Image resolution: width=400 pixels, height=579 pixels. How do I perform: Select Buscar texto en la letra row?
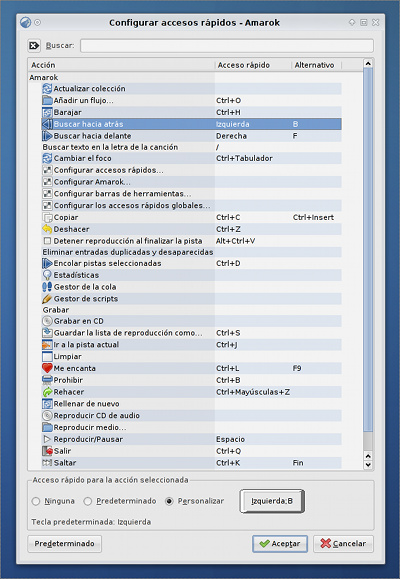coord(192,147)
